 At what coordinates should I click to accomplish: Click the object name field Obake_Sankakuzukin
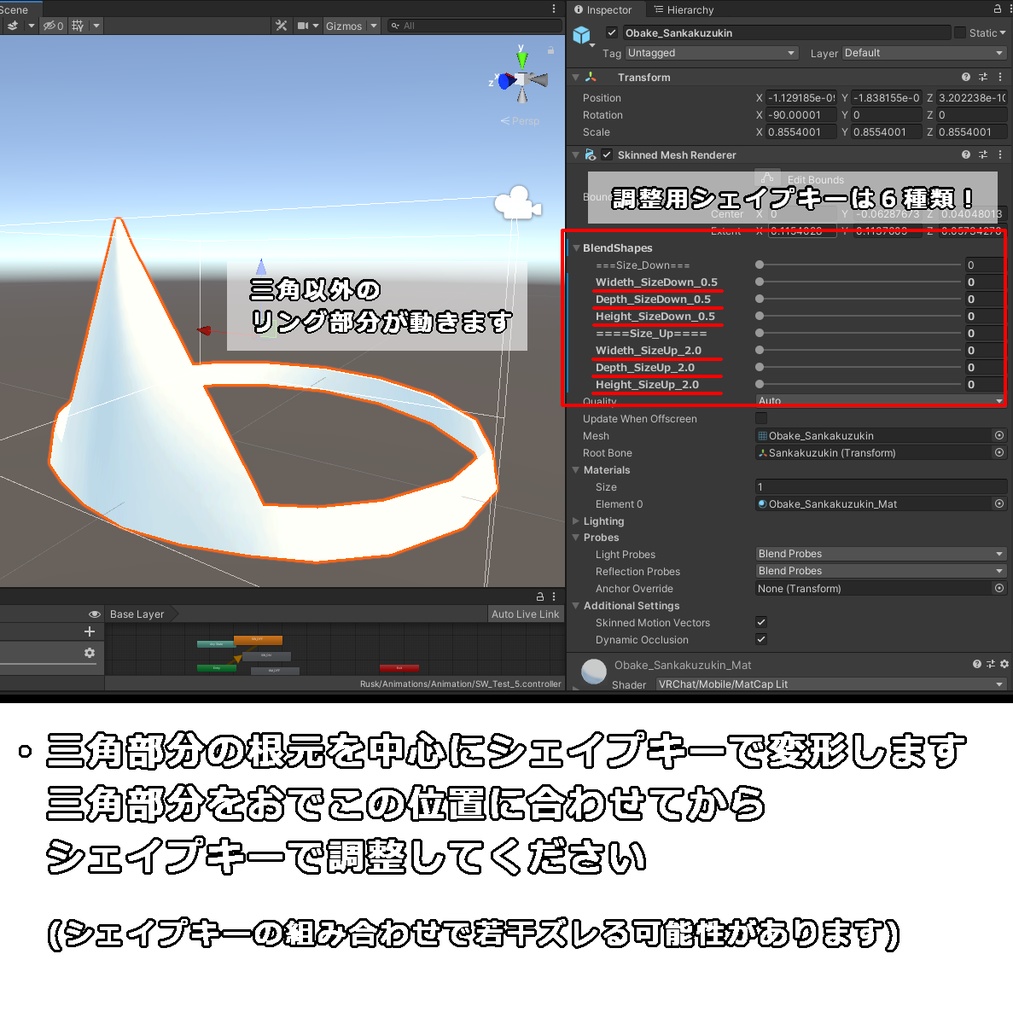click(786, 33)
